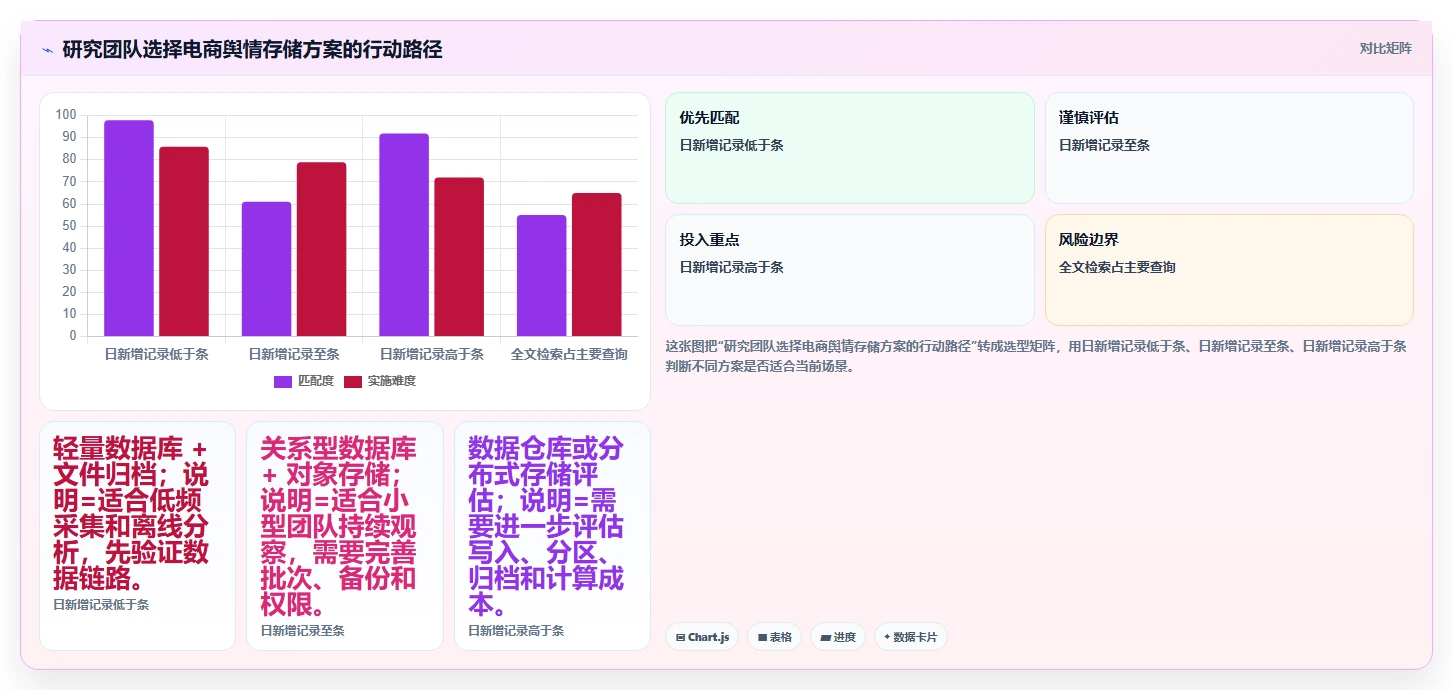Viewport: 1453px width, 690px height.
Task: Click the chart x-axis label 日新增记录低于条
Action: 157,354
